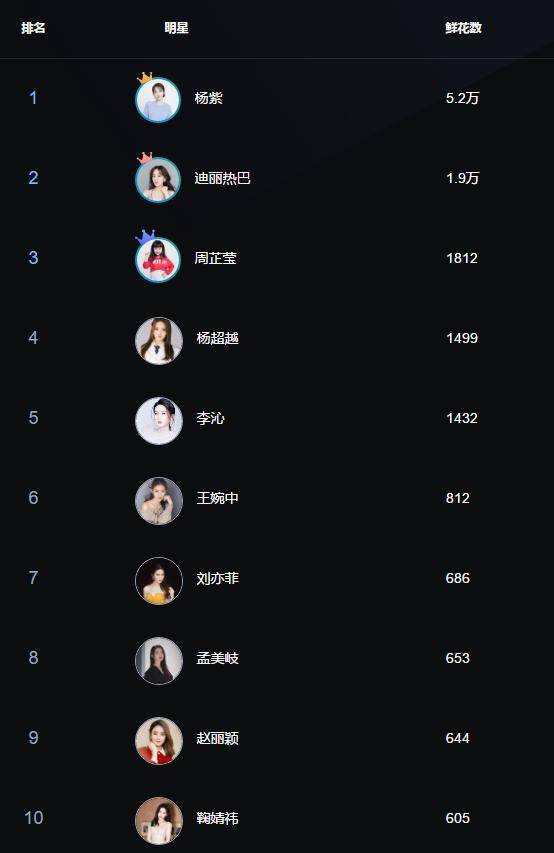
Task: Select 周芷莹's avatar with blue crown
Action: [x=158, y=259]
